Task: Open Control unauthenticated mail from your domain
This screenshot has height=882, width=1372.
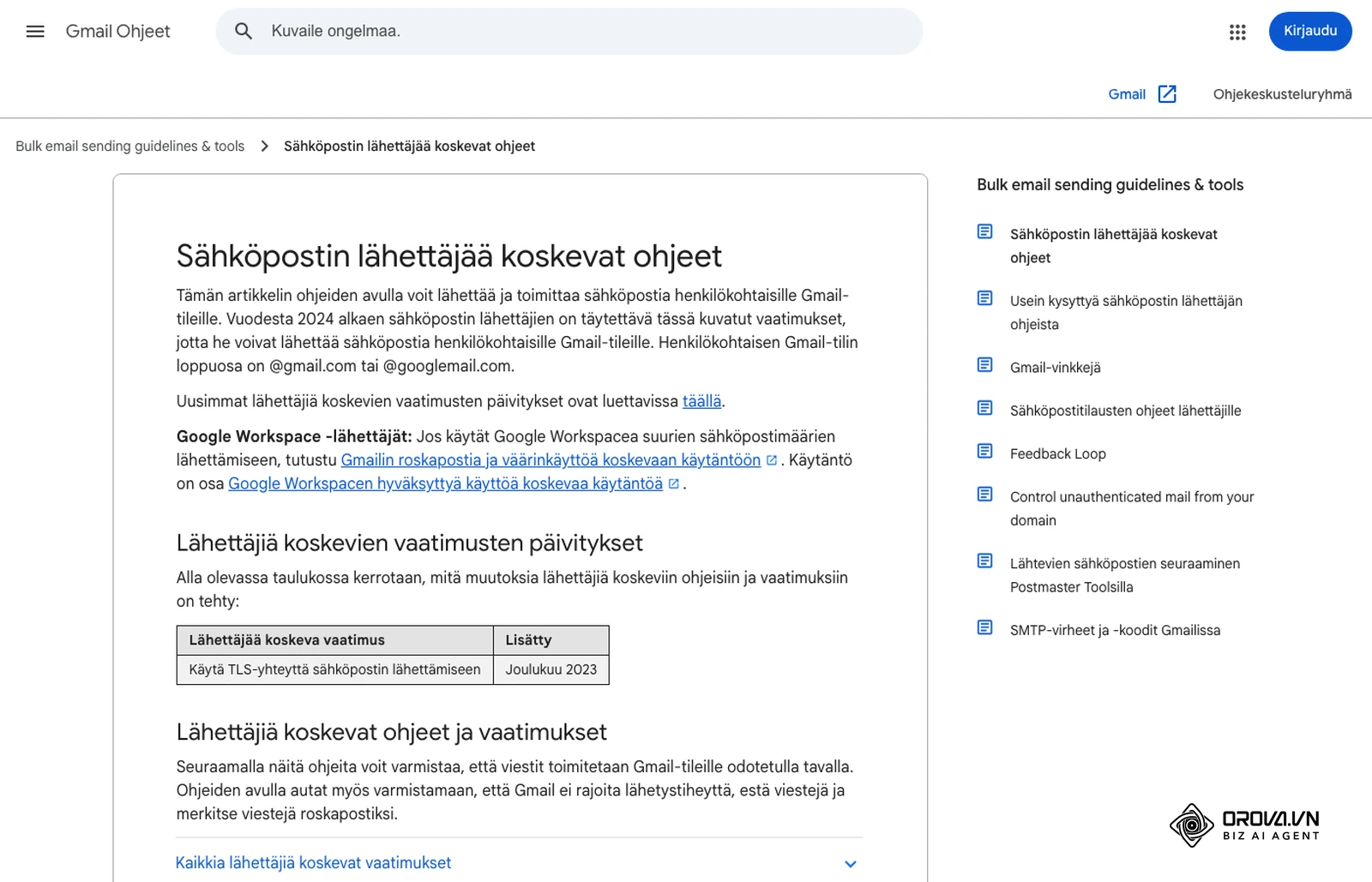Action: 1132,508
